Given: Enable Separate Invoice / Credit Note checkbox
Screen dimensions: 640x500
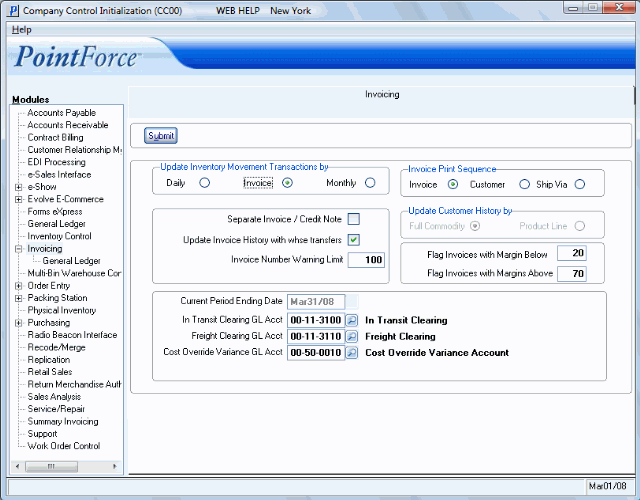Looking at the screenshot, I should [x=353, y=219].
